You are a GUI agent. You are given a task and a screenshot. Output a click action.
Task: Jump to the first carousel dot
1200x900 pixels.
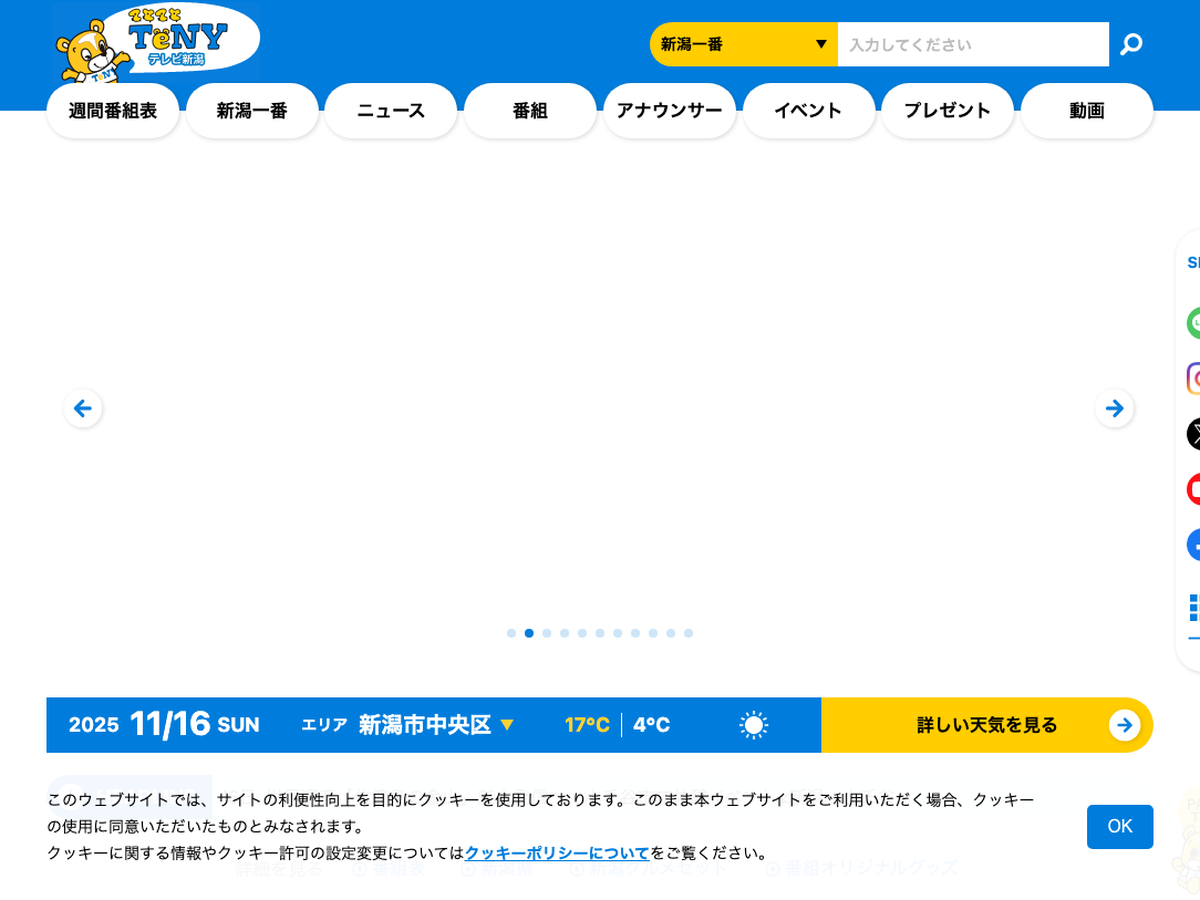coord(511,633)
